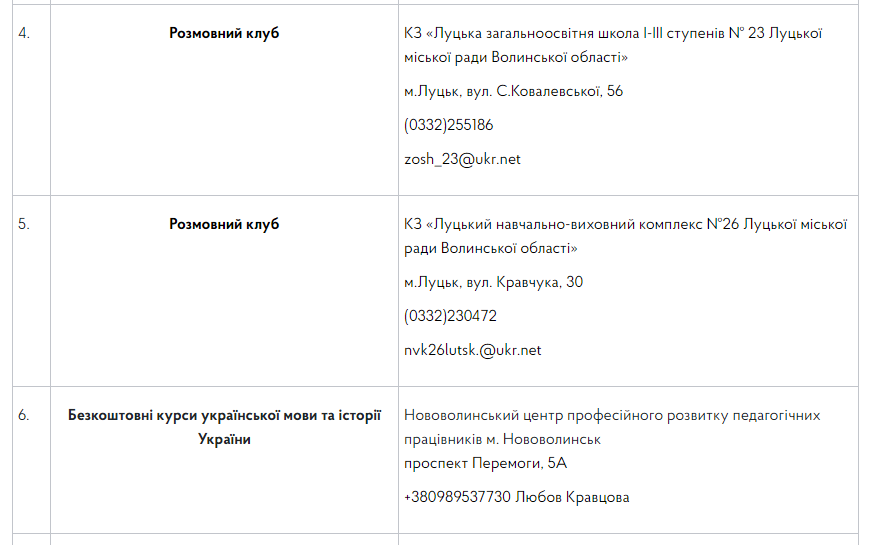Viewport: 871px width, 545px height.
Task: Click «Розмовний клуб» title in row 5
Action: point(224,224)
